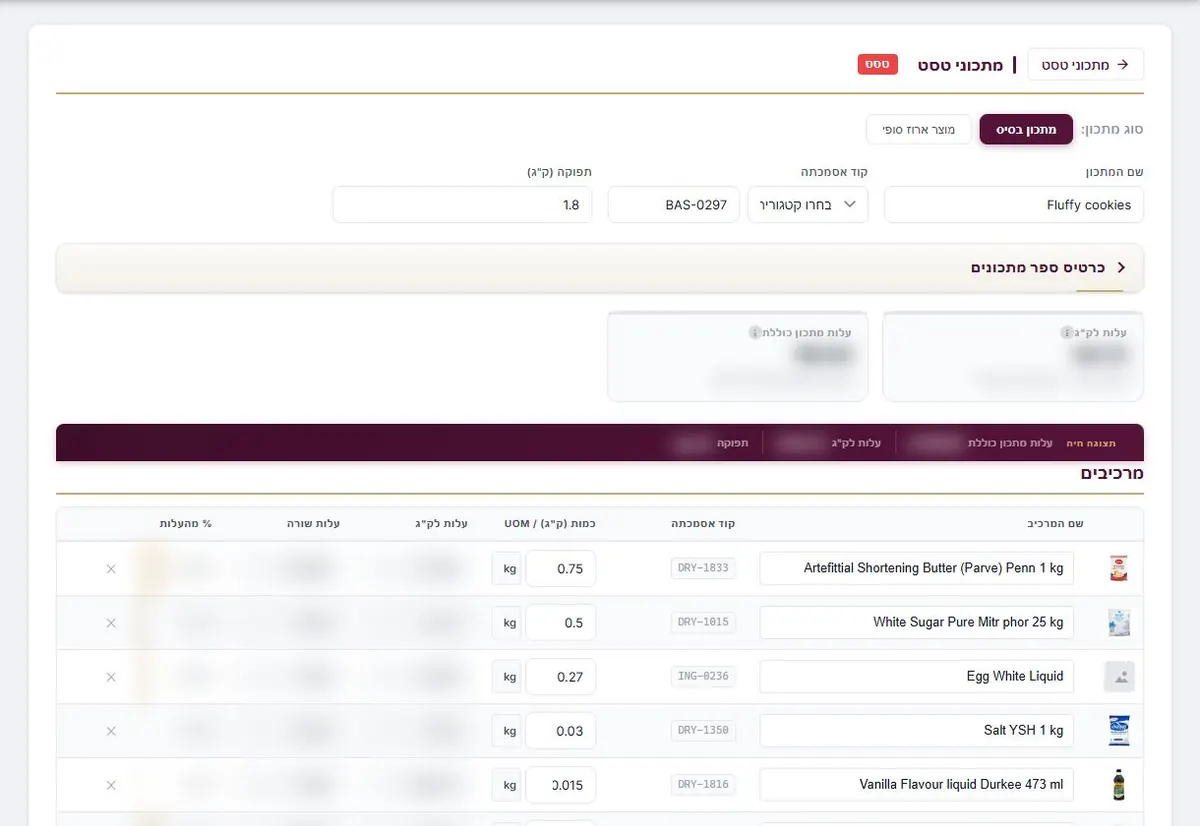This screenshot has width=1200, height=826.
Task: Click the שם המרכיב column header
Action: 1056,523
